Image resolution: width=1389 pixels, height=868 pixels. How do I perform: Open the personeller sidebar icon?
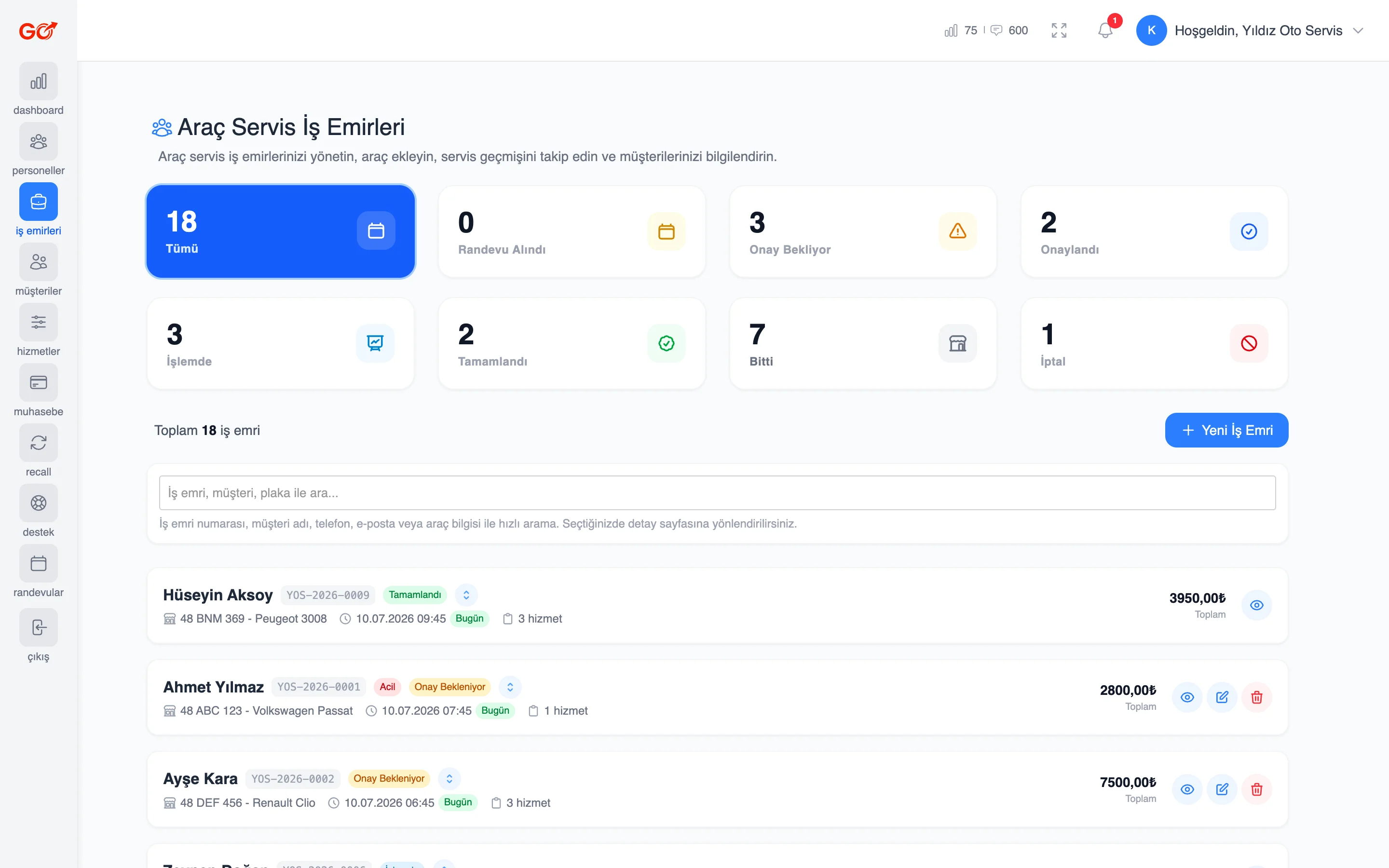point(39,141)
